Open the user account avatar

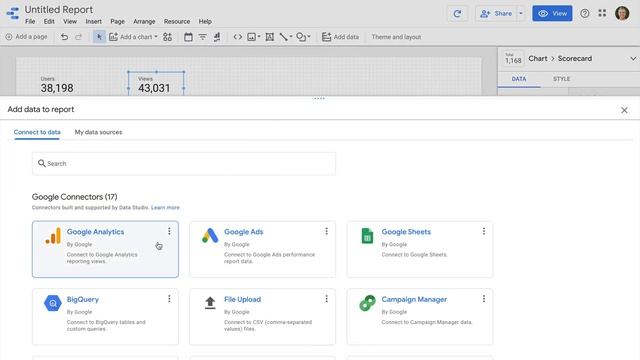(622, 13)
